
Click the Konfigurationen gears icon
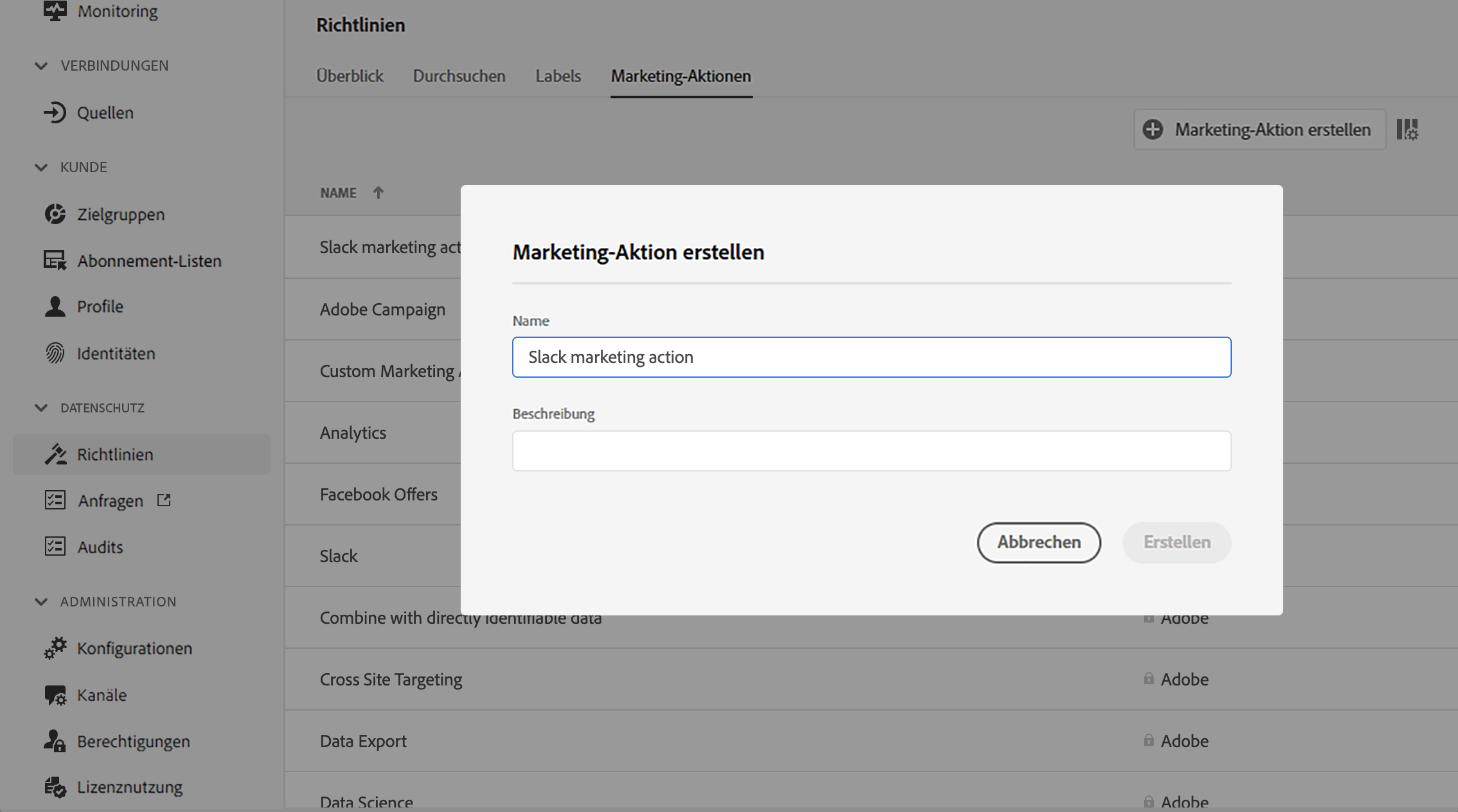pyautogui.click(x=55, y=648)
